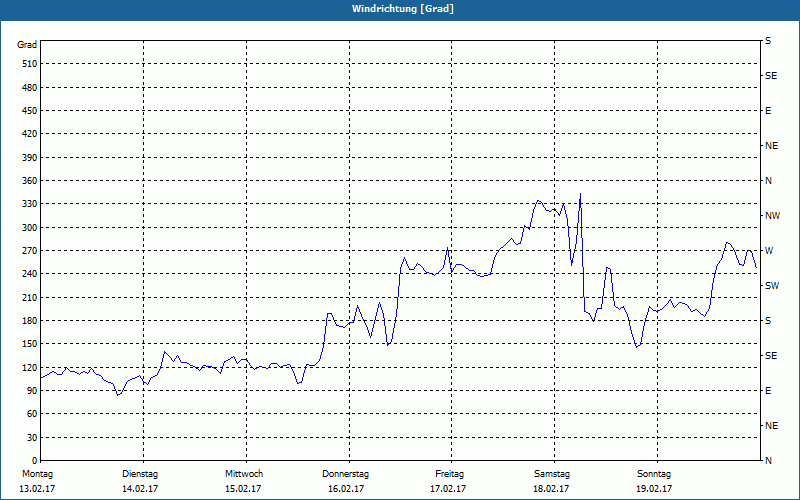800x500 pixels.
Task: Click the Montag day label
Action: (37, 474)
